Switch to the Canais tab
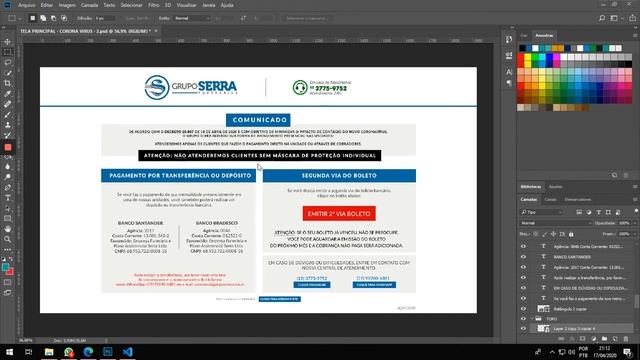This screenshot has width=640, height=360. (551, 200)
